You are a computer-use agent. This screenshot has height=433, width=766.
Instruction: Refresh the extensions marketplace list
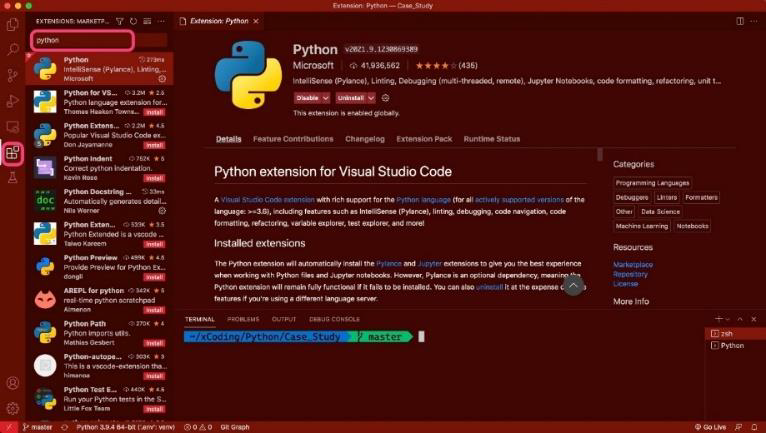click(133, 20)
